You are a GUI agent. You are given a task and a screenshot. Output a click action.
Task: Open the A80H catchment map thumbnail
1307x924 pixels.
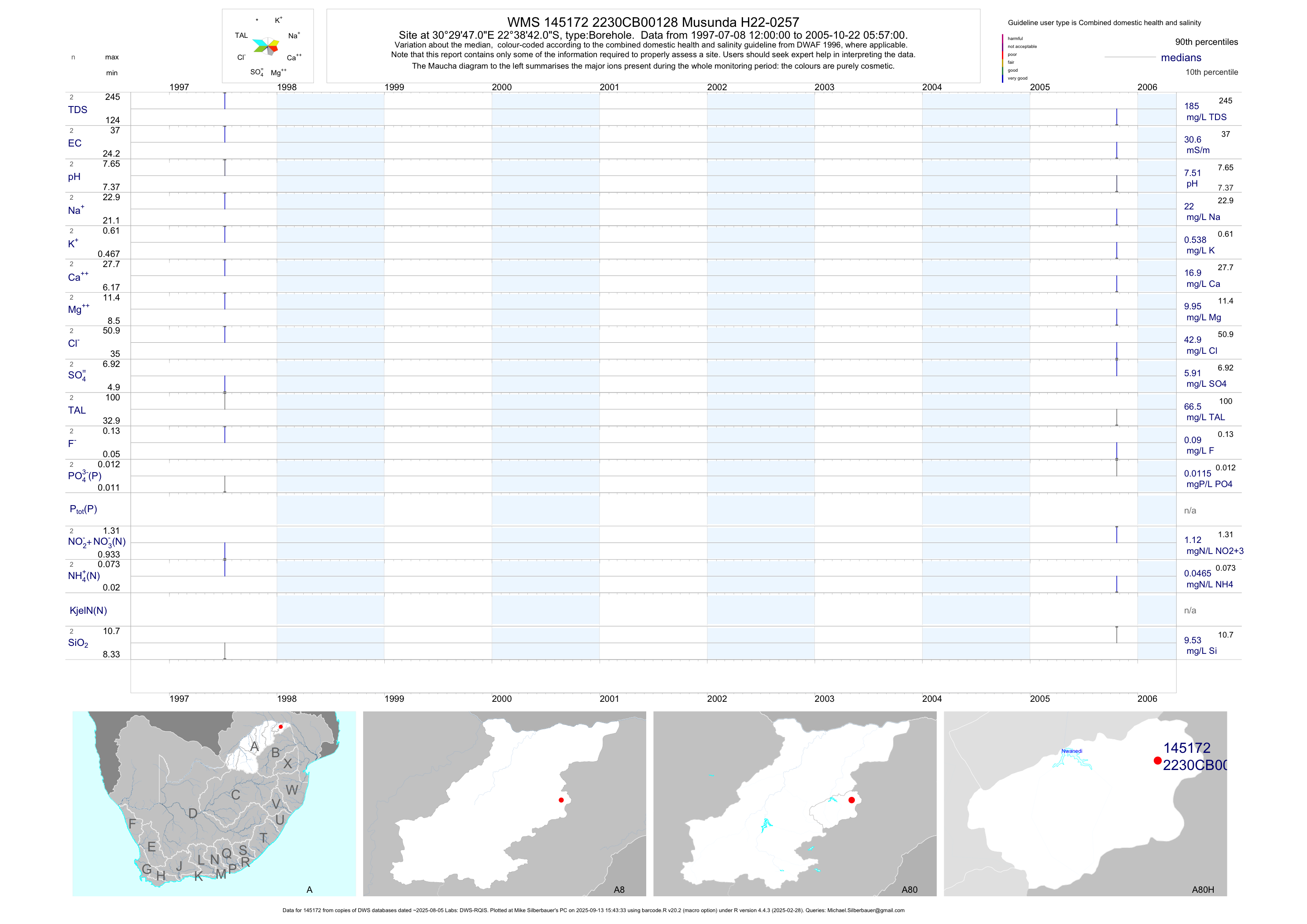click(x=1085, y=803)
